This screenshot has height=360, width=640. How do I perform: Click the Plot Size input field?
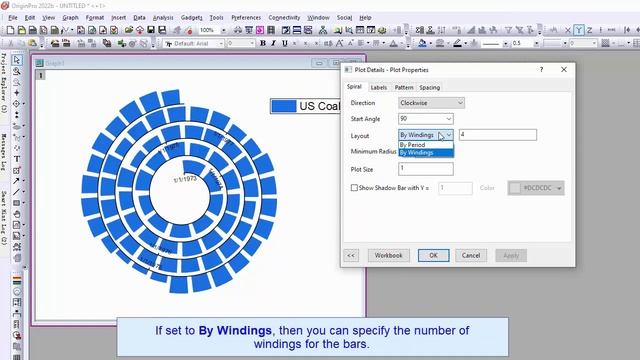pos(425,169)
